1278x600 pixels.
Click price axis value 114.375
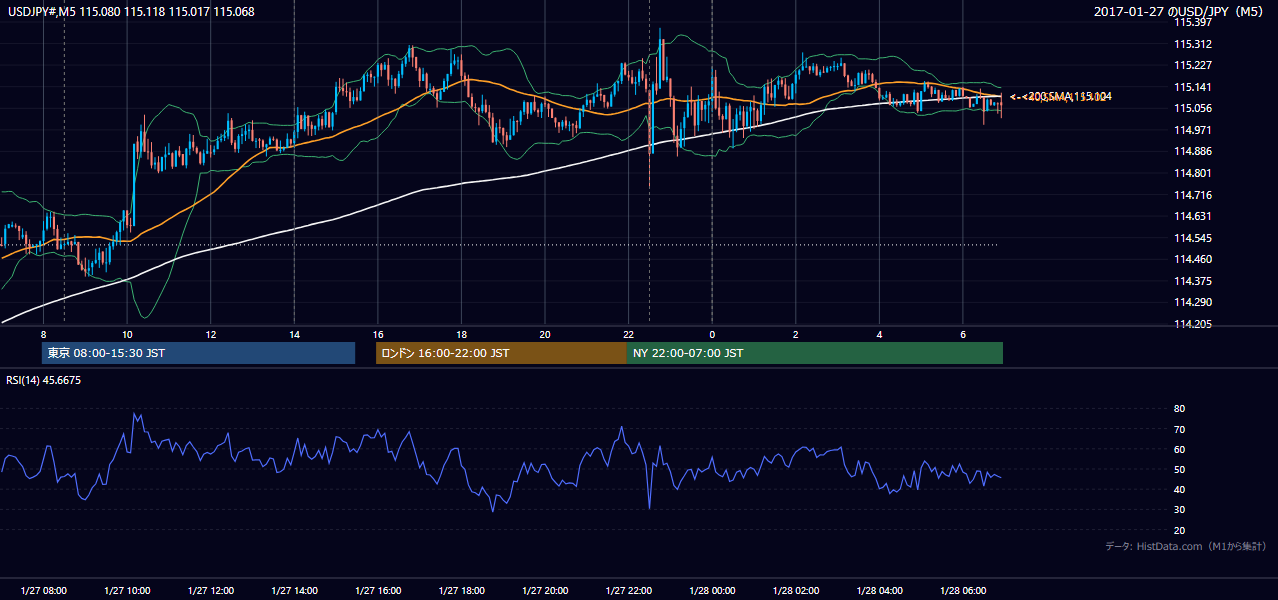tap(1193, 281)
